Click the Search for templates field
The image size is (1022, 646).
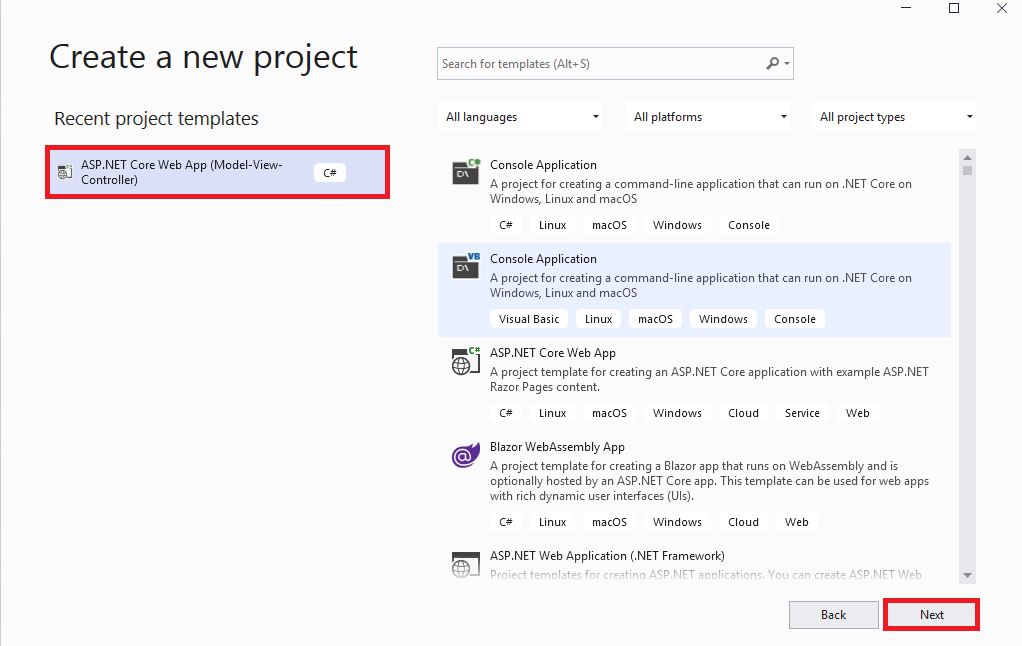[x=600, y=62]
